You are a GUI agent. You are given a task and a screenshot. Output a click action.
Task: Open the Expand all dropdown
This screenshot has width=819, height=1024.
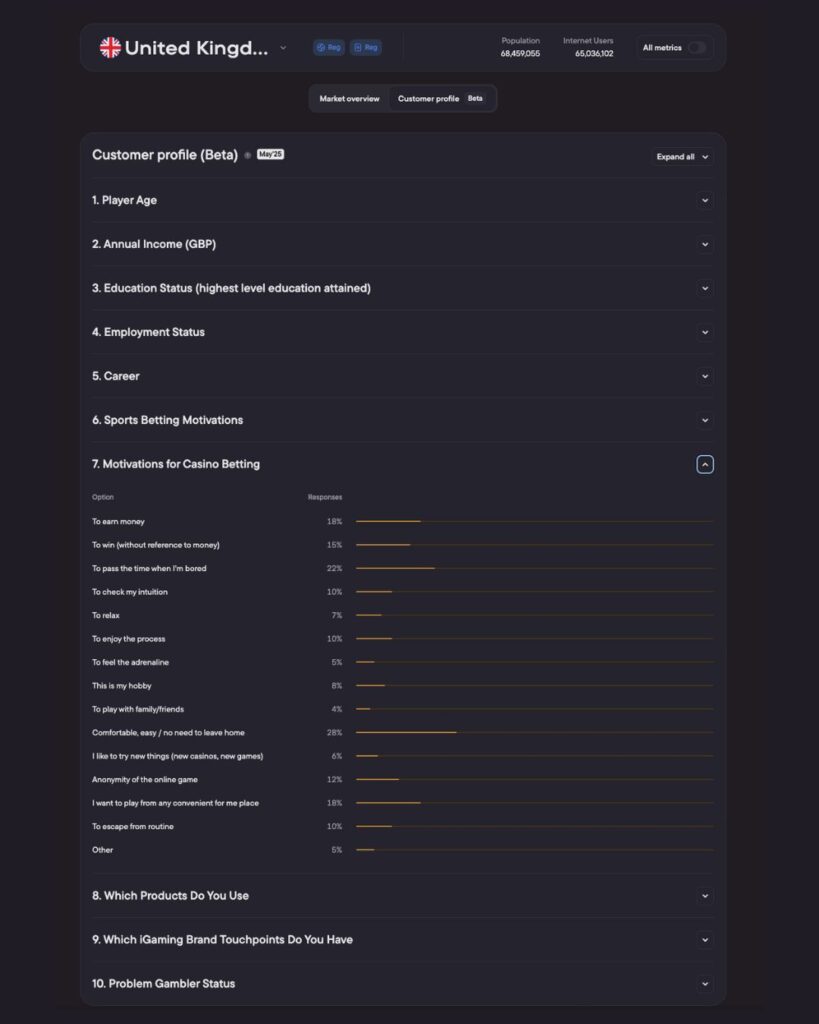pos(683,156)
